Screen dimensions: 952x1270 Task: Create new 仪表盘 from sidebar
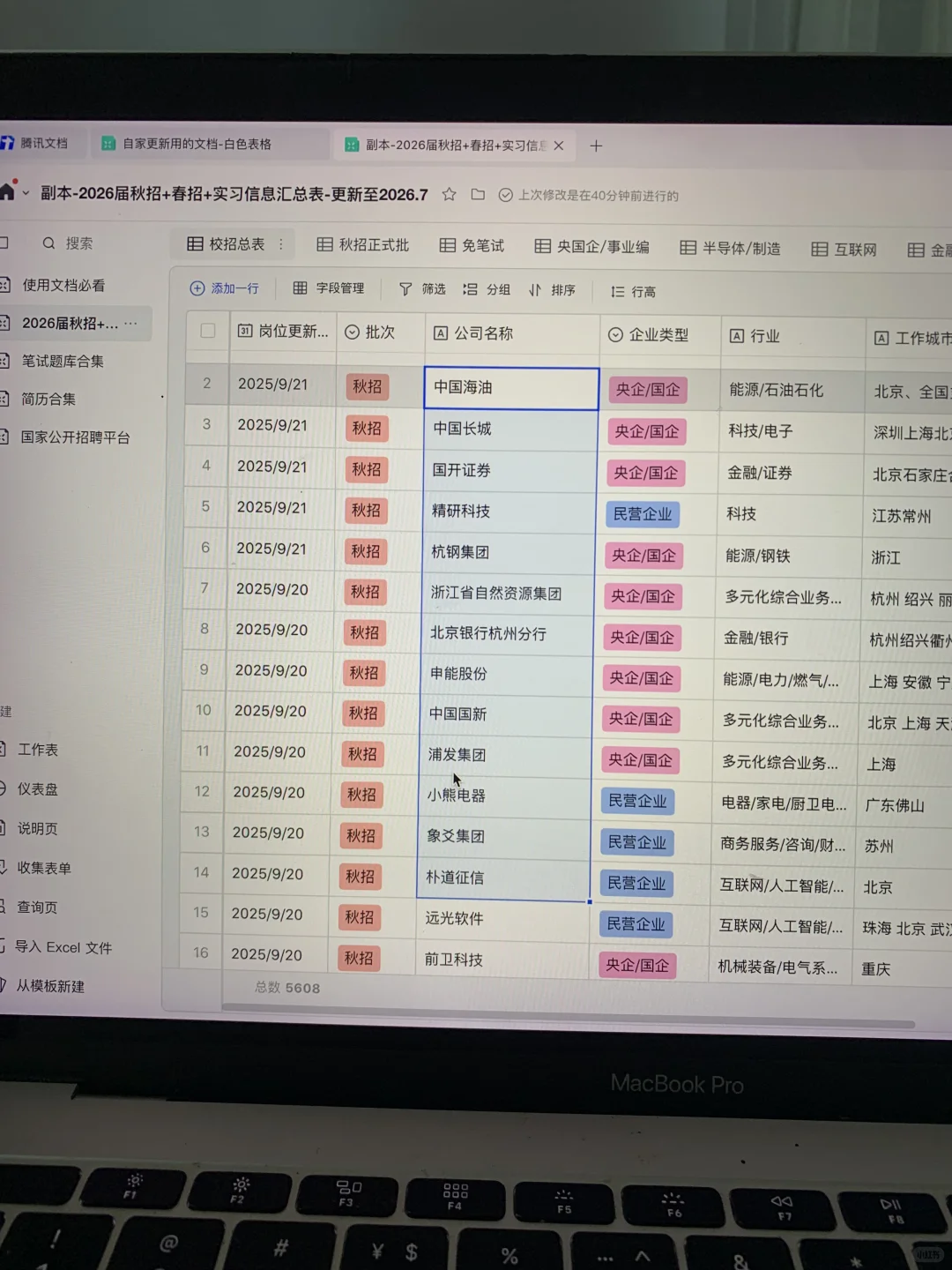click(37, 788)
